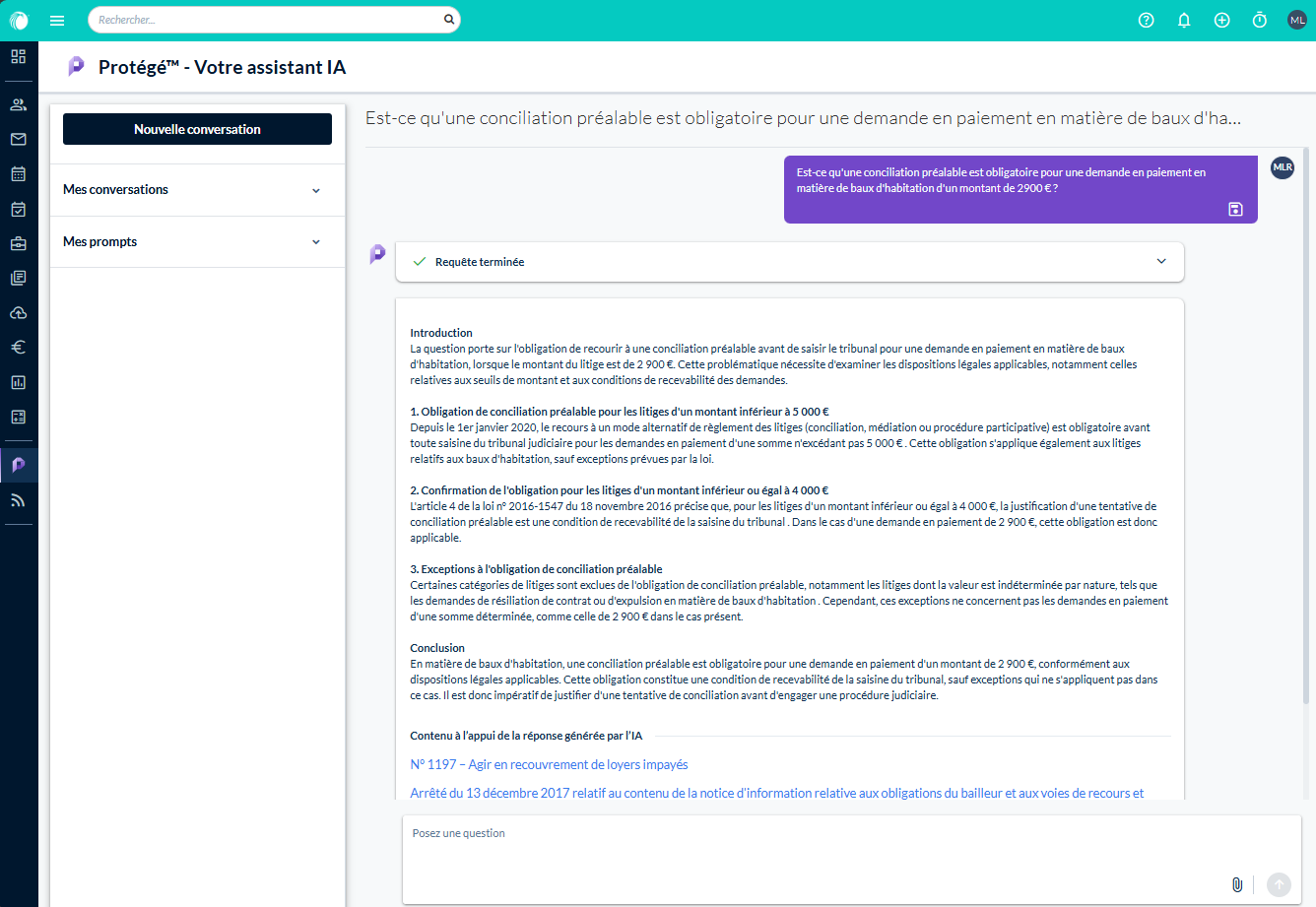1316x907 pixels.
Task: Click the paperclip attachment icon
Action: tap(1237, 884)
